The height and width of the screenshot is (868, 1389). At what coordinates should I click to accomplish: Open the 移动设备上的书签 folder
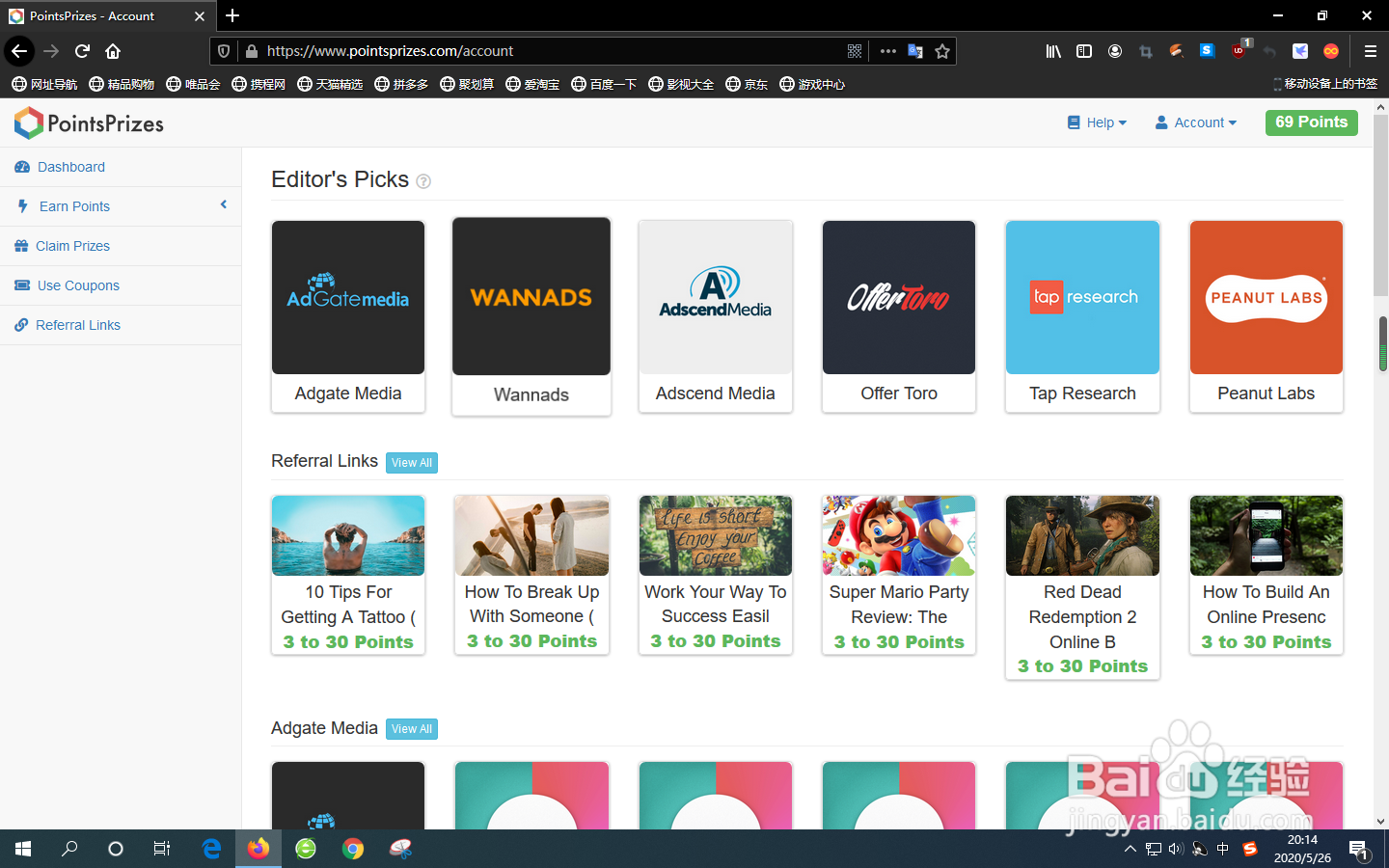click(x=1325, y=84)
